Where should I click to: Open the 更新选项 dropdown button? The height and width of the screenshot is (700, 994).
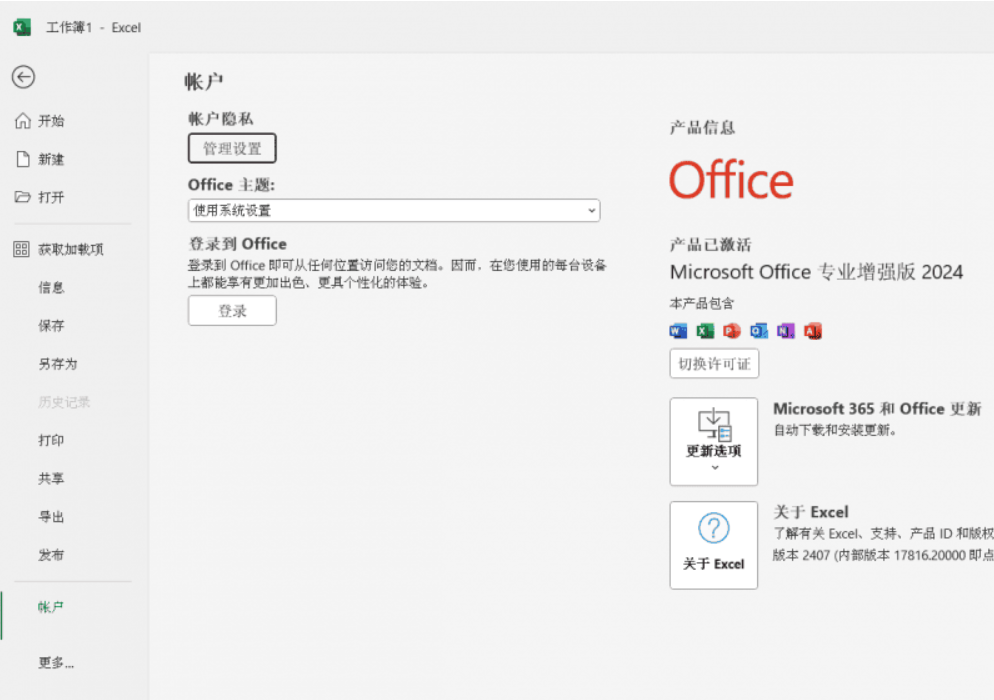713,441
